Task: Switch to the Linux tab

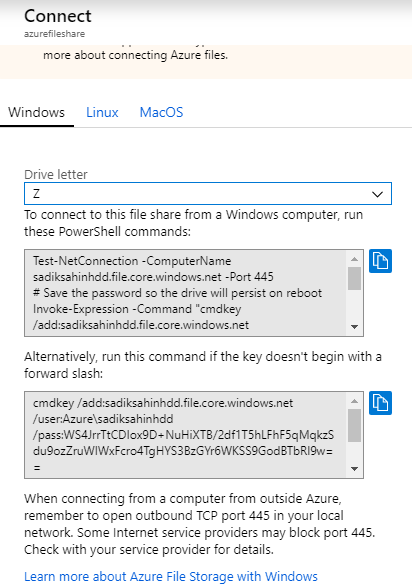Action: click(102, 112)
